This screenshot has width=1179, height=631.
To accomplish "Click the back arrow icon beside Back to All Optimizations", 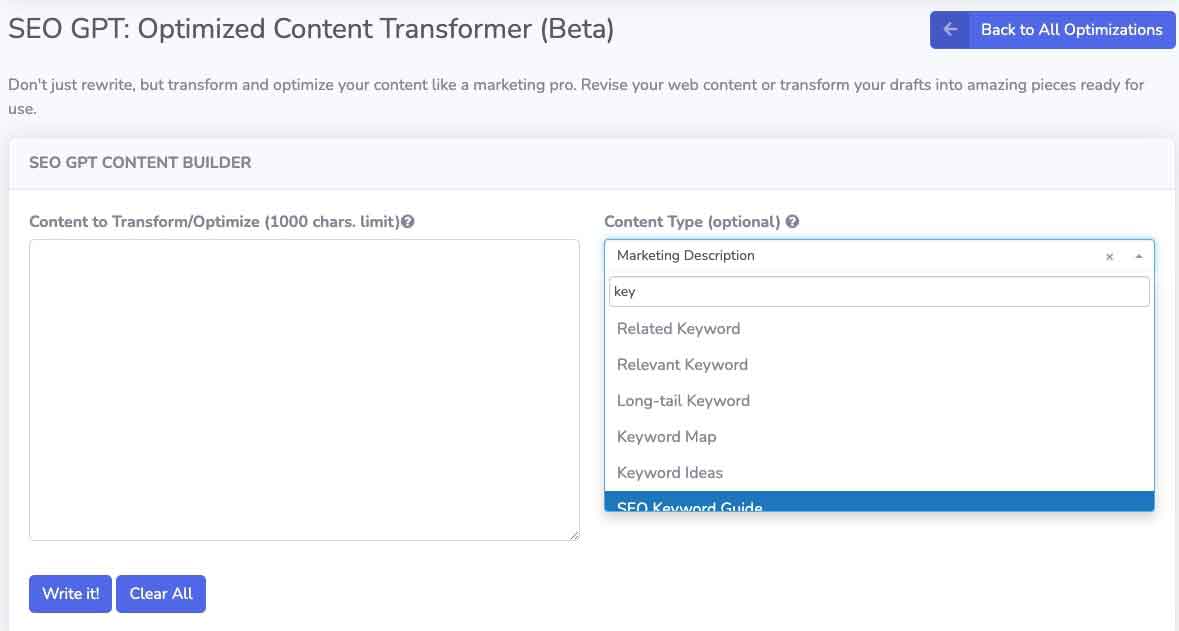I will click(x=950, y=29).
